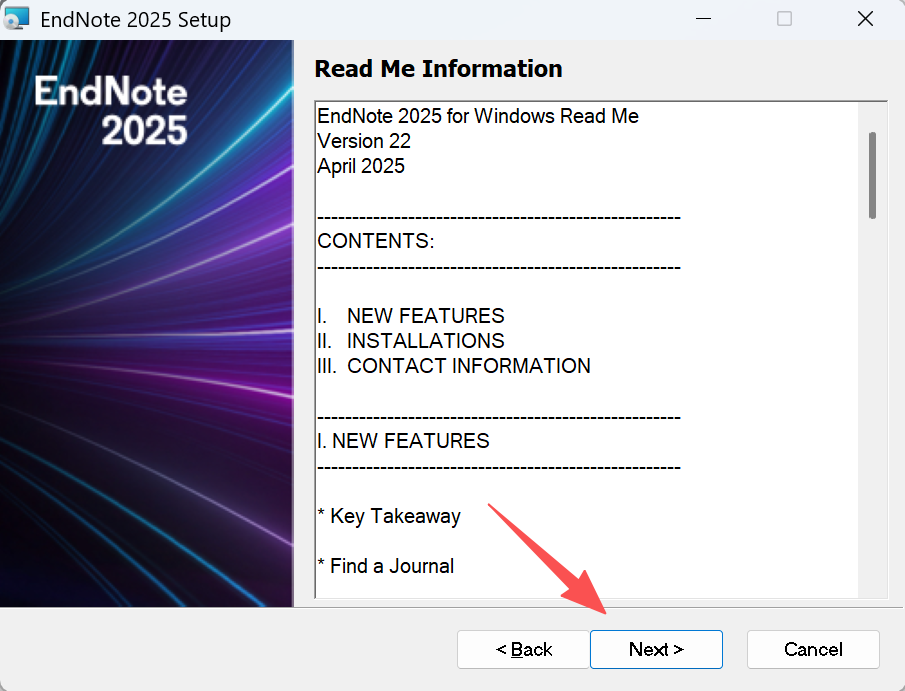Minimize the setup window
The width and height of the screenshot is (905, 691).
(x=703, y=19)
